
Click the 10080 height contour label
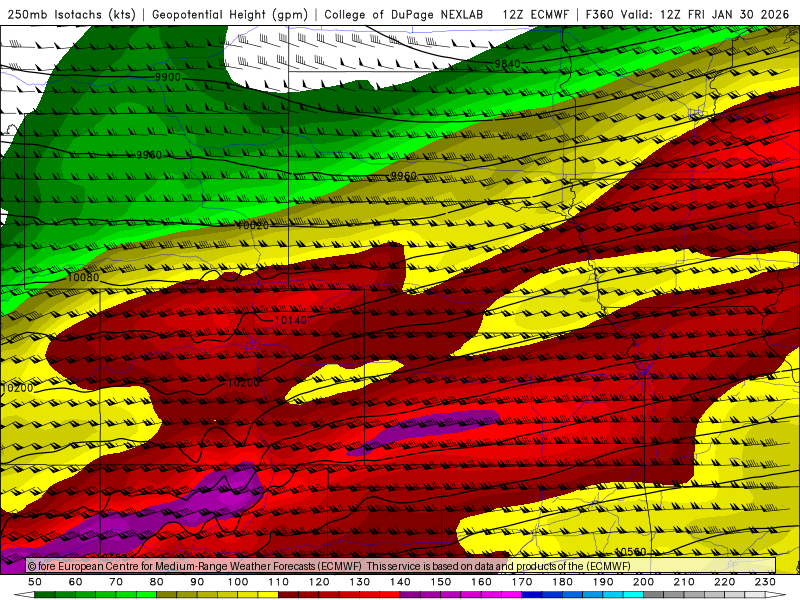pos(83,278)
